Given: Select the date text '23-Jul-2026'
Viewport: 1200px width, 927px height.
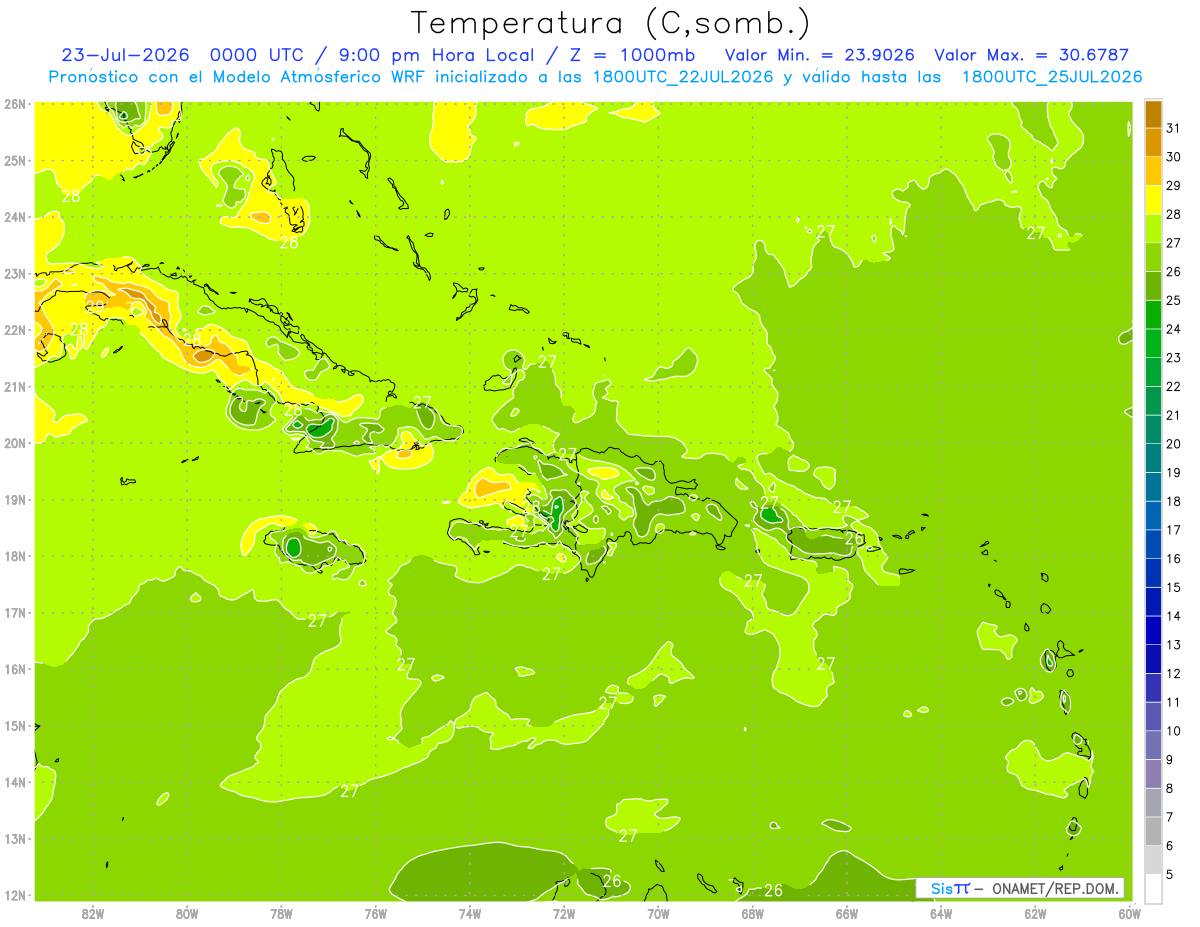Looking at the screenshot, I should click(124, 55).
